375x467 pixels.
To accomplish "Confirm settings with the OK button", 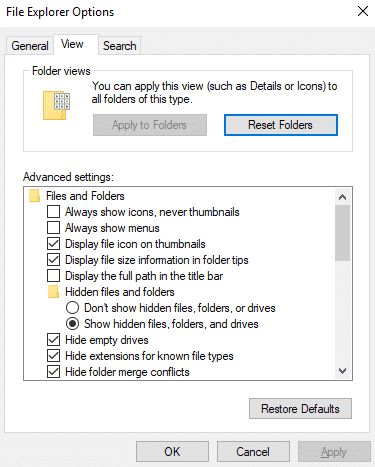I will 172,452.
